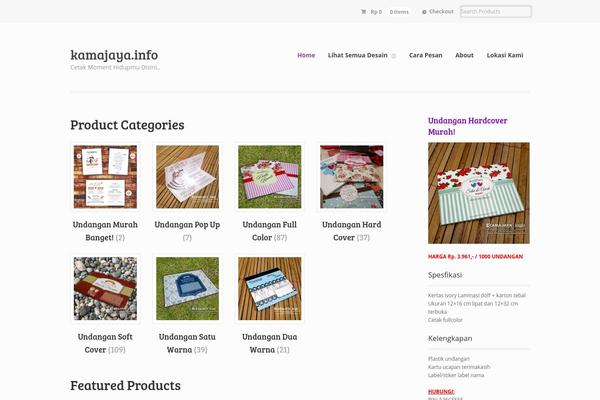Focus the Search Products field

tap(496, 11)
